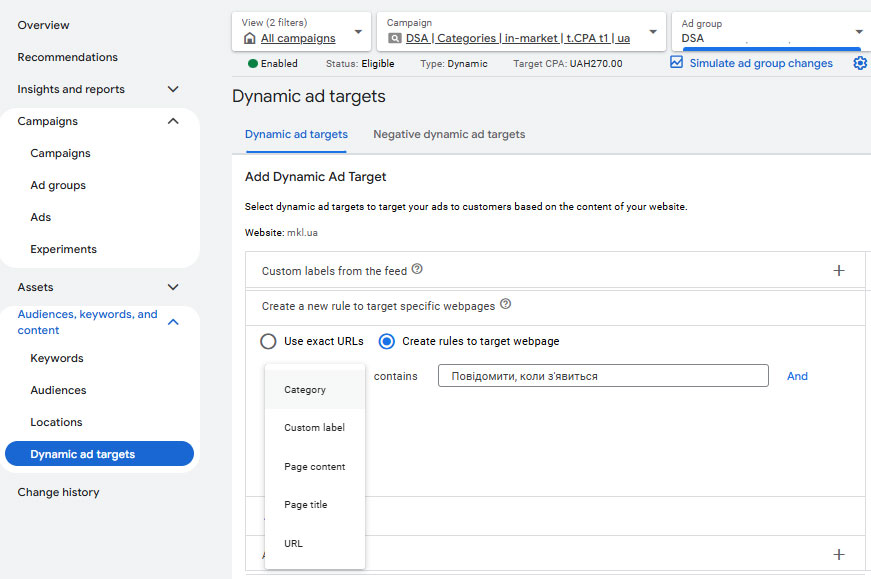
Task: Click the help icon beside Create a new rule
Action: pyautogui.click(x=505, y=304)
